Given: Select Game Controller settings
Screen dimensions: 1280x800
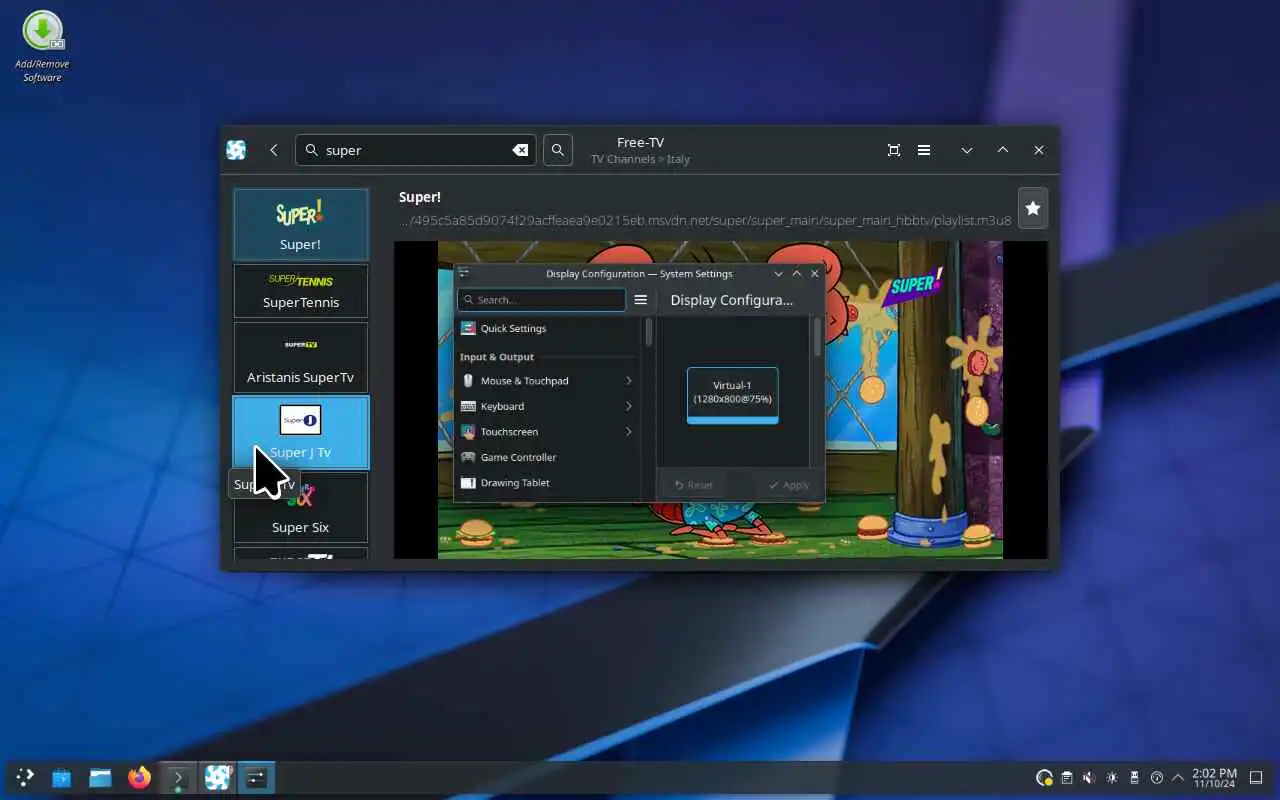Looking at the screenshot, I should click(x=547, y=457).
